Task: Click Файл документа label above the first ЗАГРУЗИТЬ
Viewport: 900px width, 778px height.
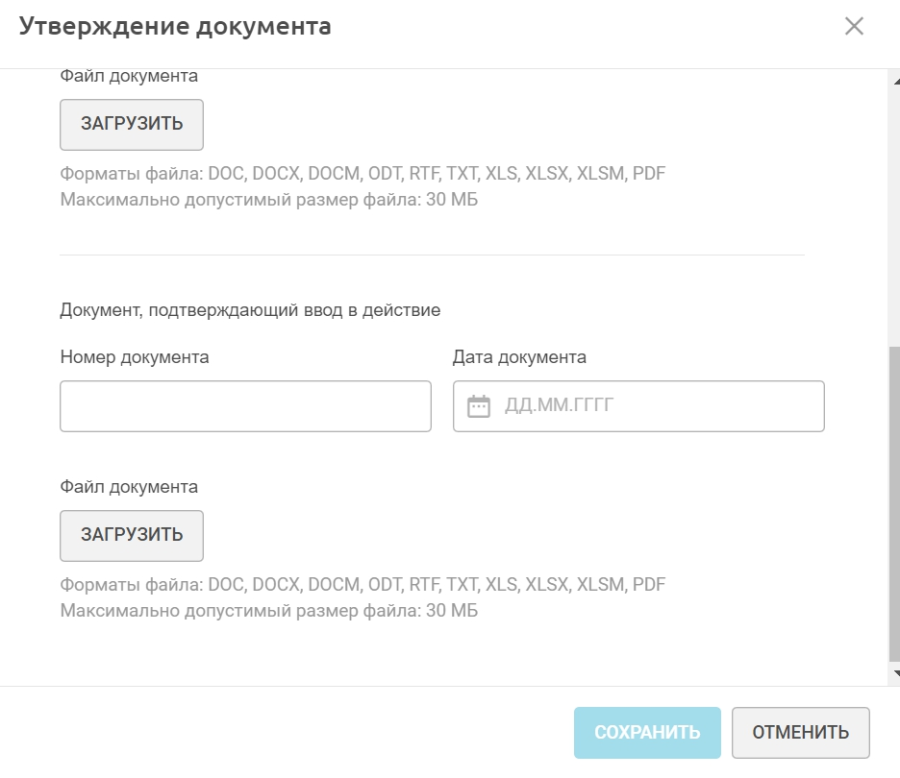Action: [129, 76]
